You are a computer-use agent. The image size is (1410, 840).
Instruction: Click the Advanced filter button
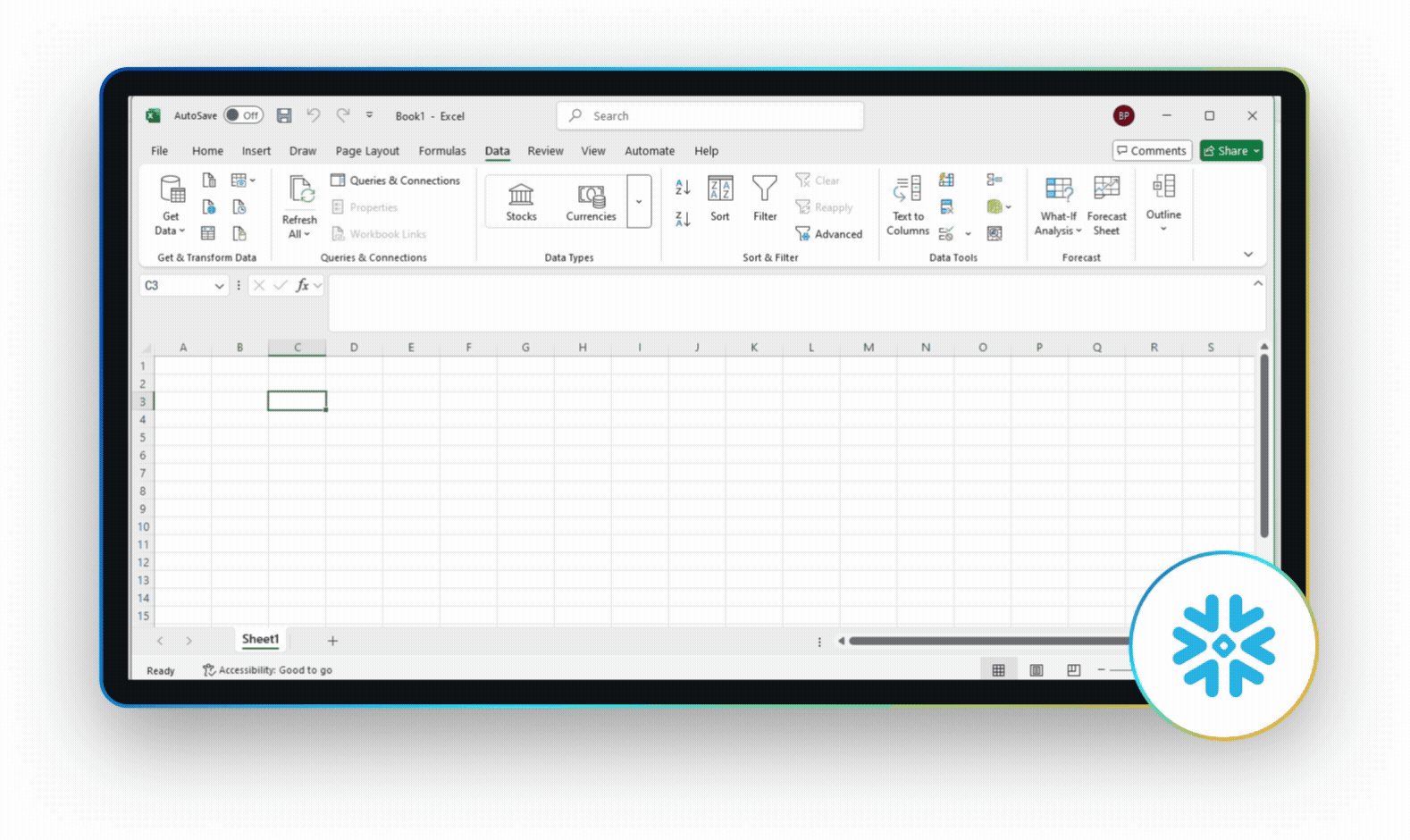pos(828,234)
